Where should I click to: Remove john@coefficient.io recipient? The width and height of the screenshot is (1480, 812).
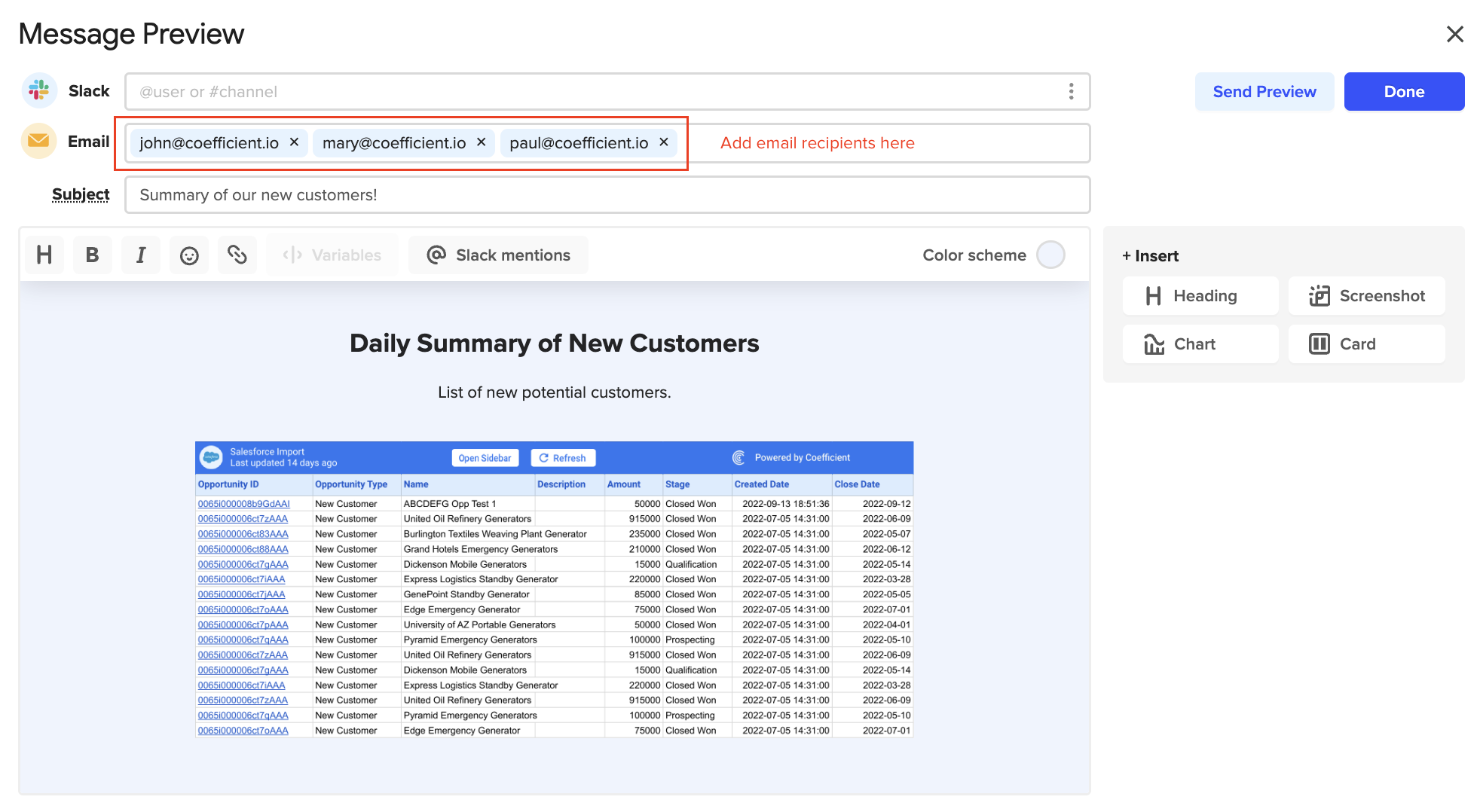(x=295, y=142)
